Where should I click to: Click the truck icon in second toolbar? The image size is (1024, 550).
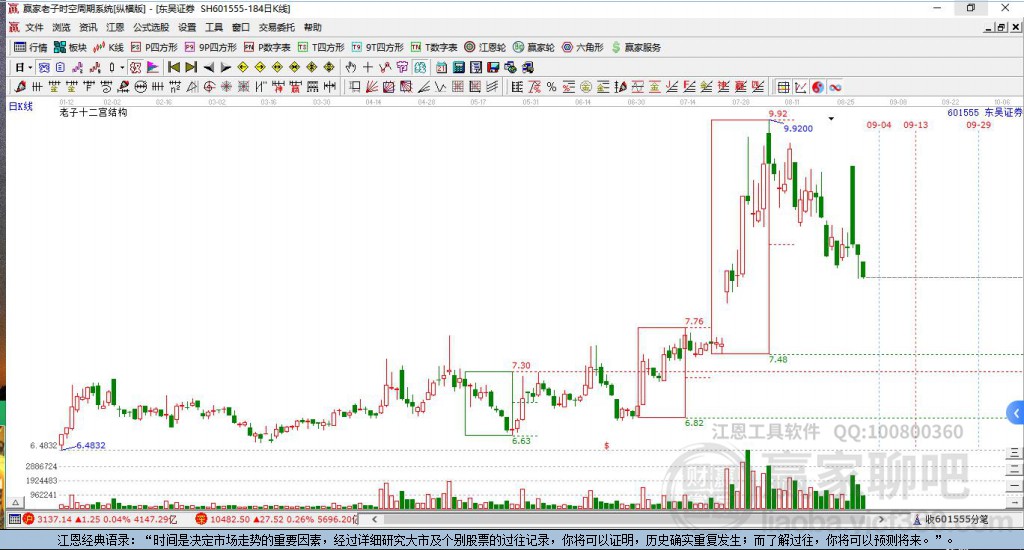tap(528, 67)
